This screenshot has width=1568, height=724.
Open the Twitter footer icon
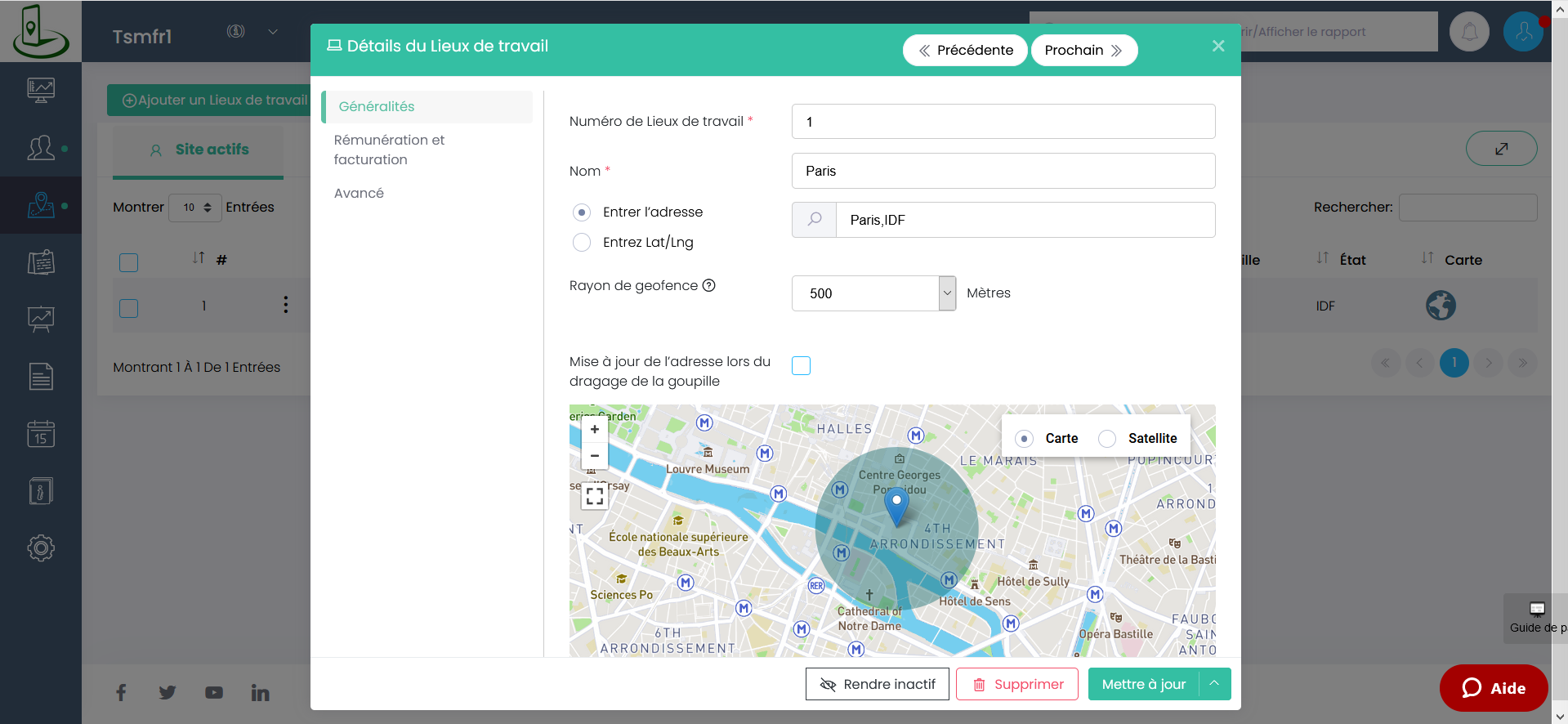168,693
